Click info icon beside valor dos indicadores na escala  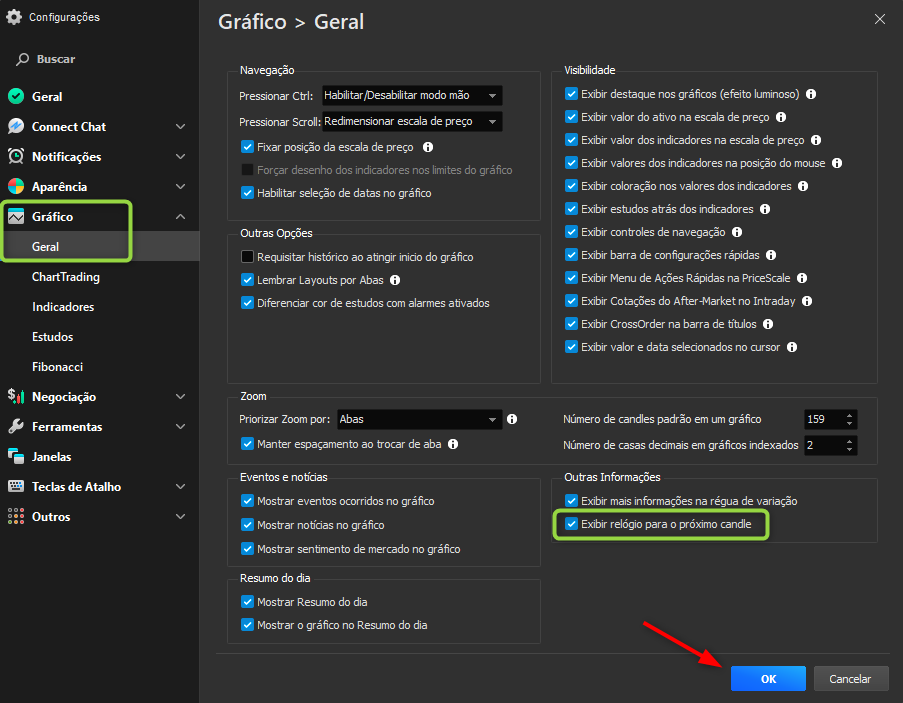pyautogui.click(x=816, y=140)
